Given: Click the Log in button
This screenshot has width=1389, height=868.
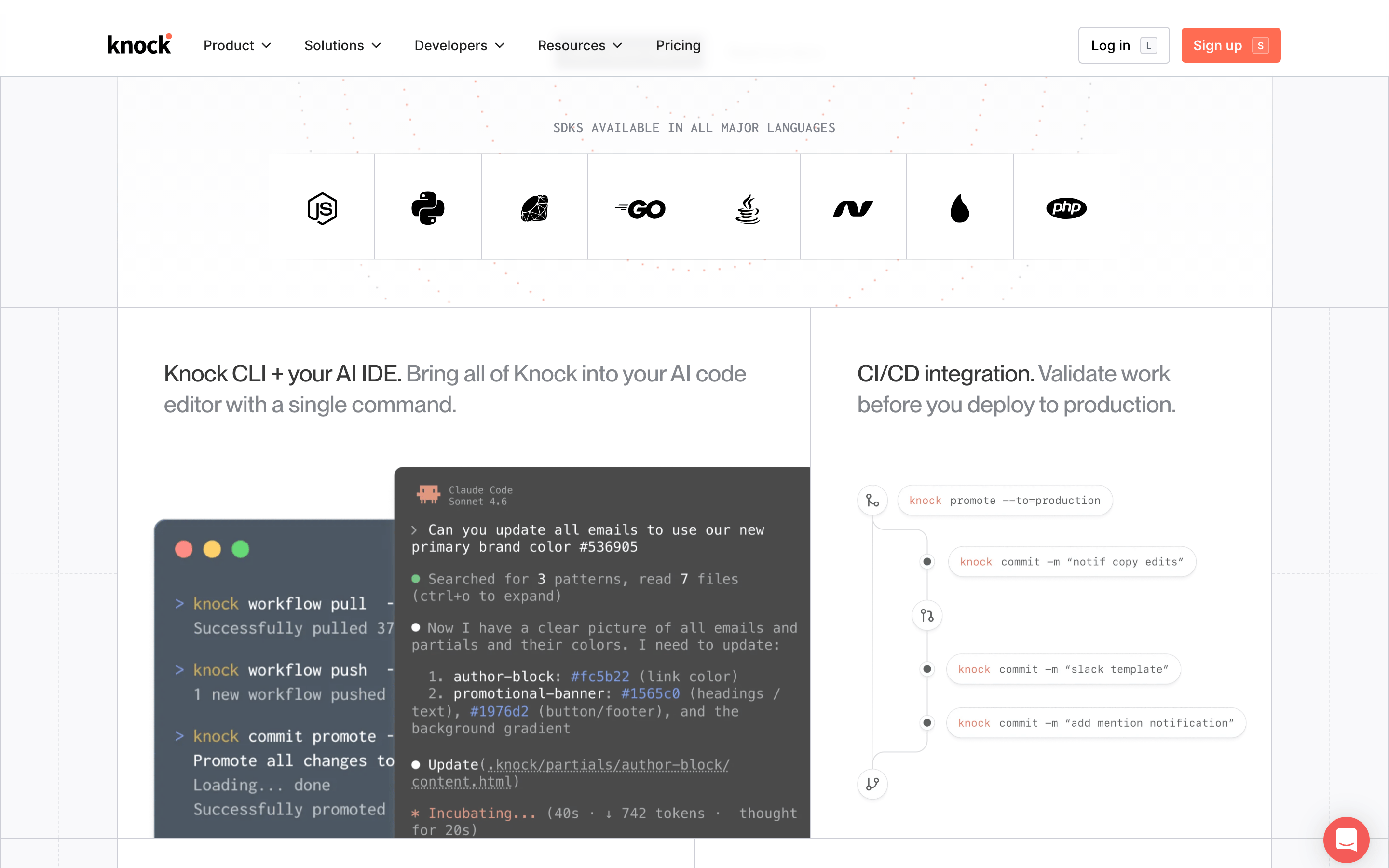Looking at the screenshot, I should pos(1123,45).
